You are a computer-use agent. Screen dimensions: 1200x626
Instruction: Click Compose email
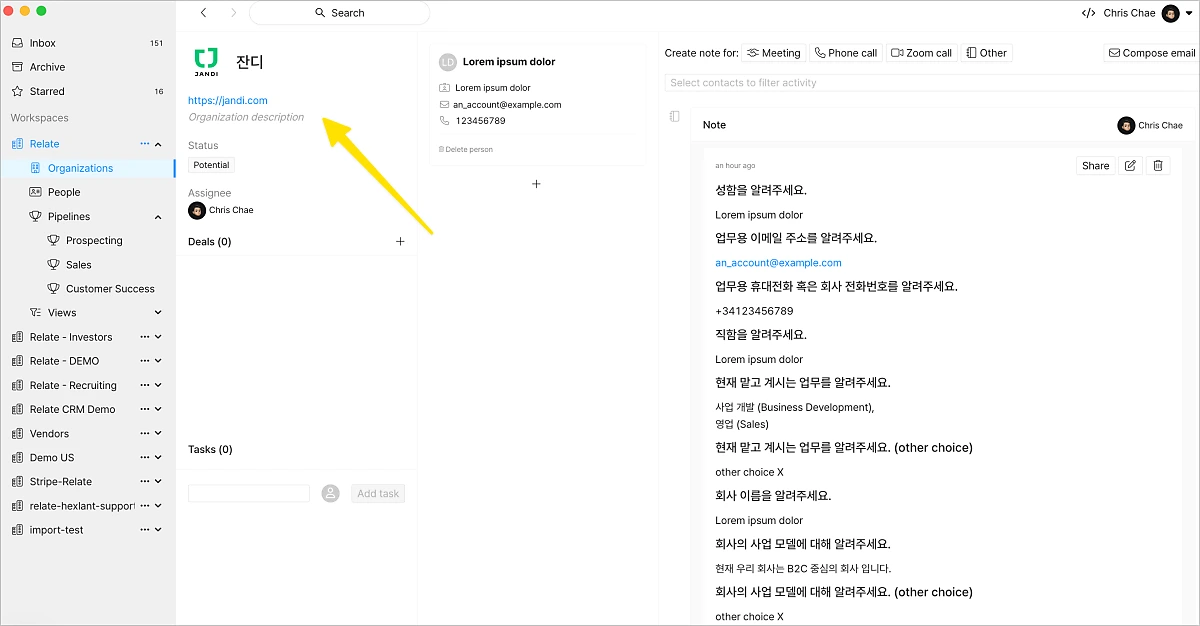click(1151, 53)
